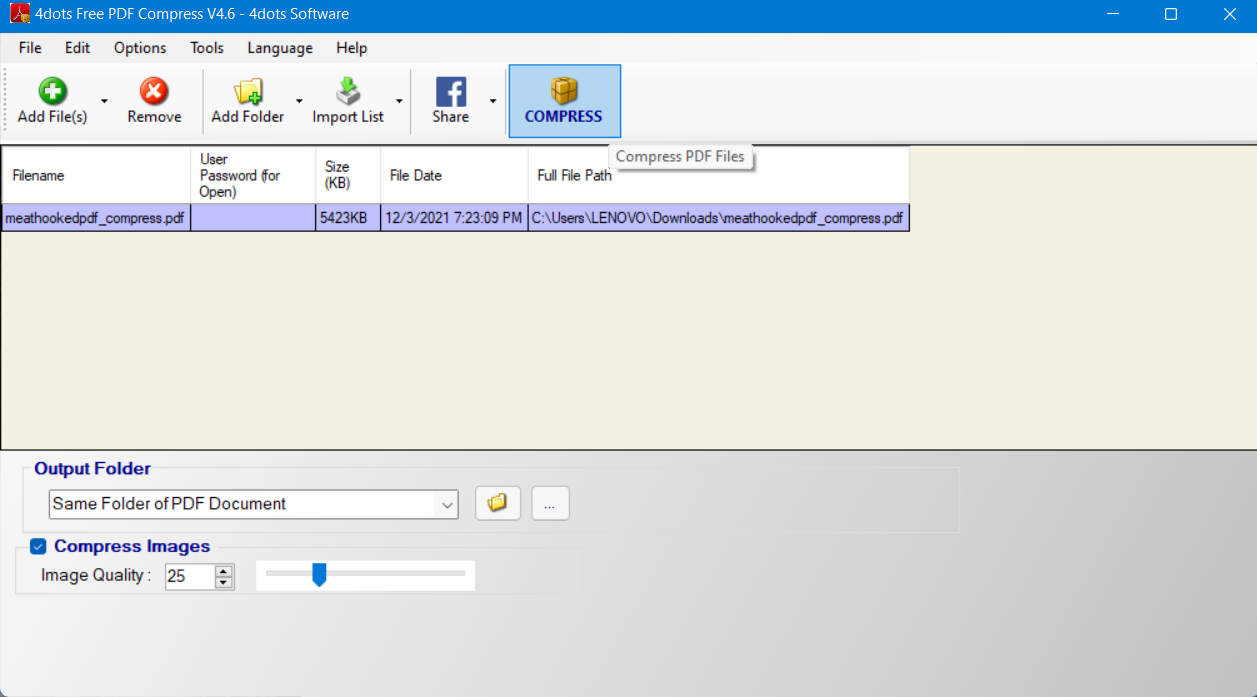Move the Image Quality slider thumb
The image size is (1257, 697).
pos(319,574)
